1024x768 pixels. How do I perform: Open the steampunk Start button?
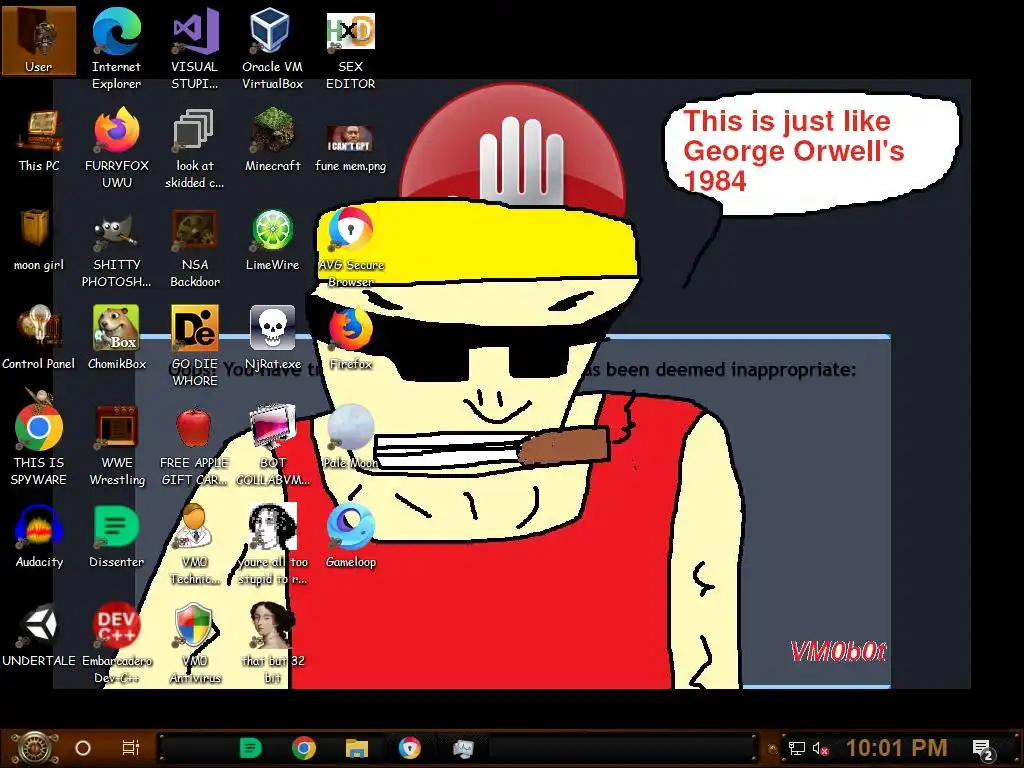[34, 748]
